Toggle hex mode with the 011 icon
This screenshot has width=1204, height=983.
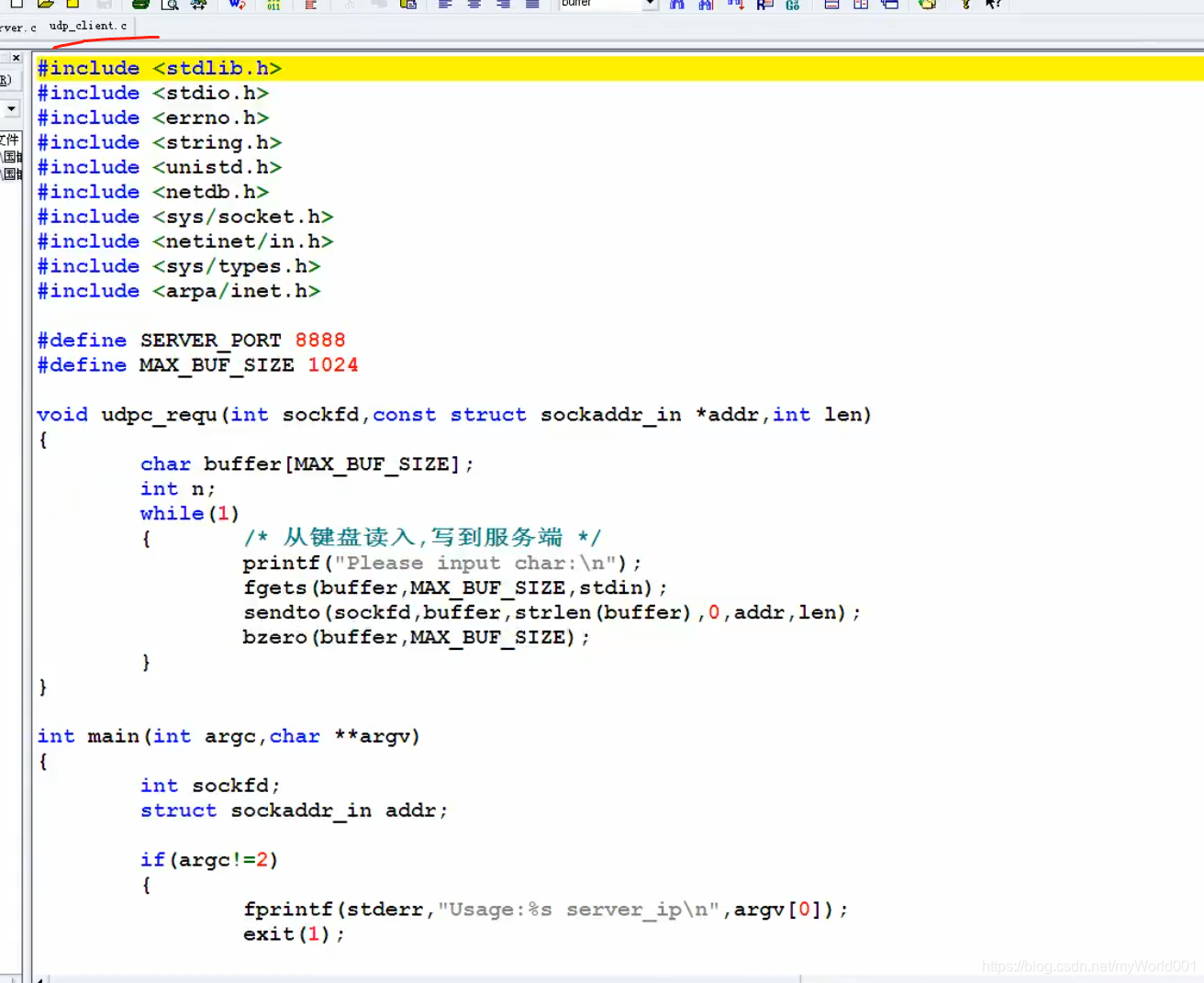(273, 5)
